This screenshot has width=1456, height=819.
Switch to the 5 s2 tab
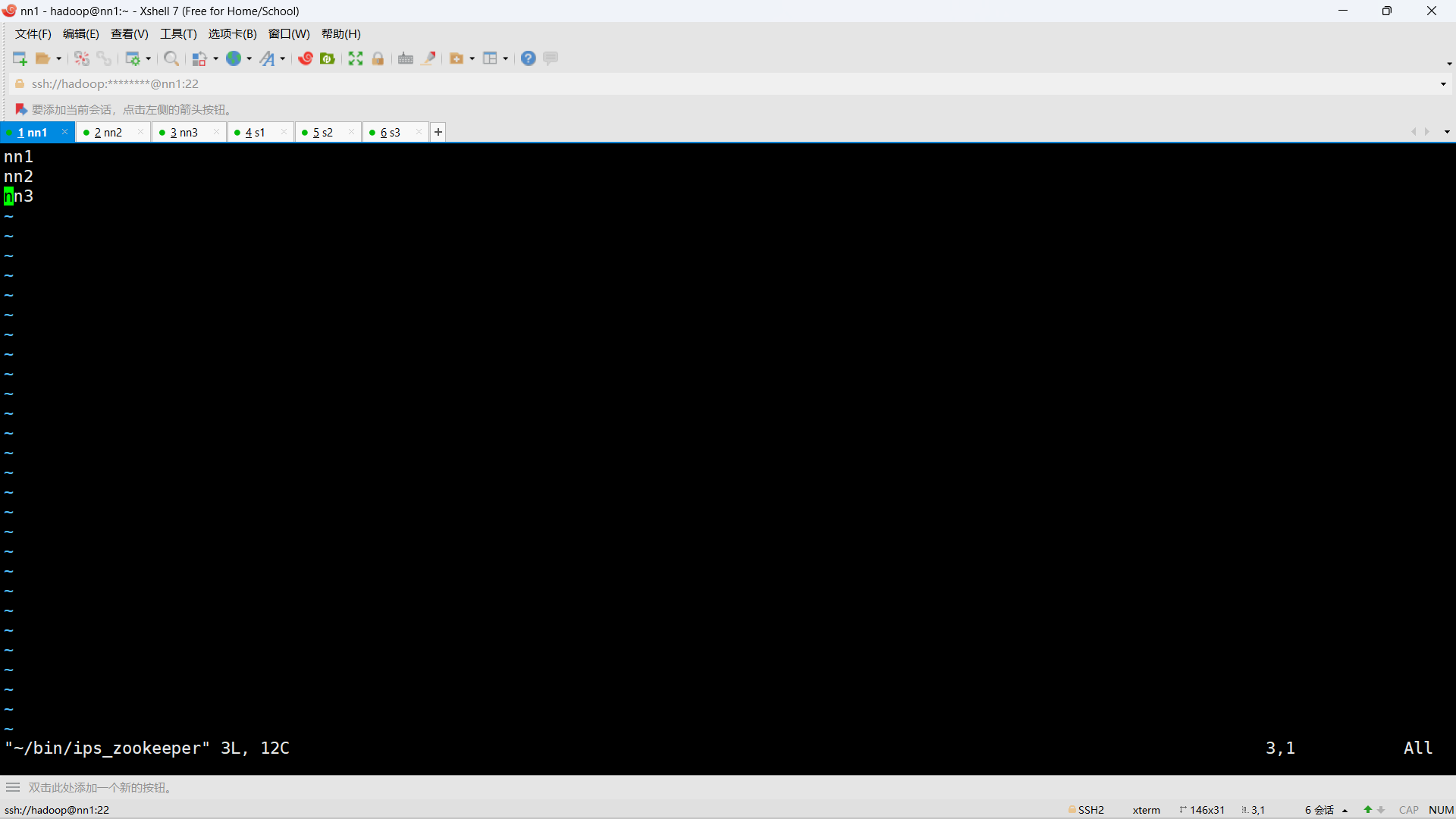323,133
